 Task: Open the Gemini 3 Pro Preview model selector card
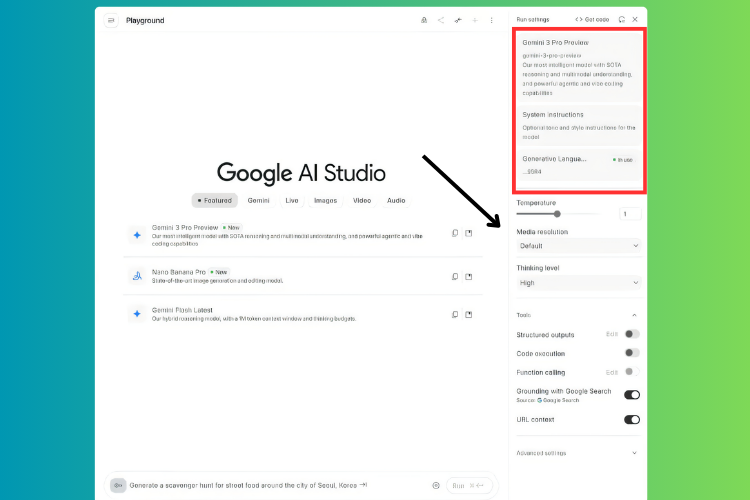pyautogui.click(x=579, y=67)
